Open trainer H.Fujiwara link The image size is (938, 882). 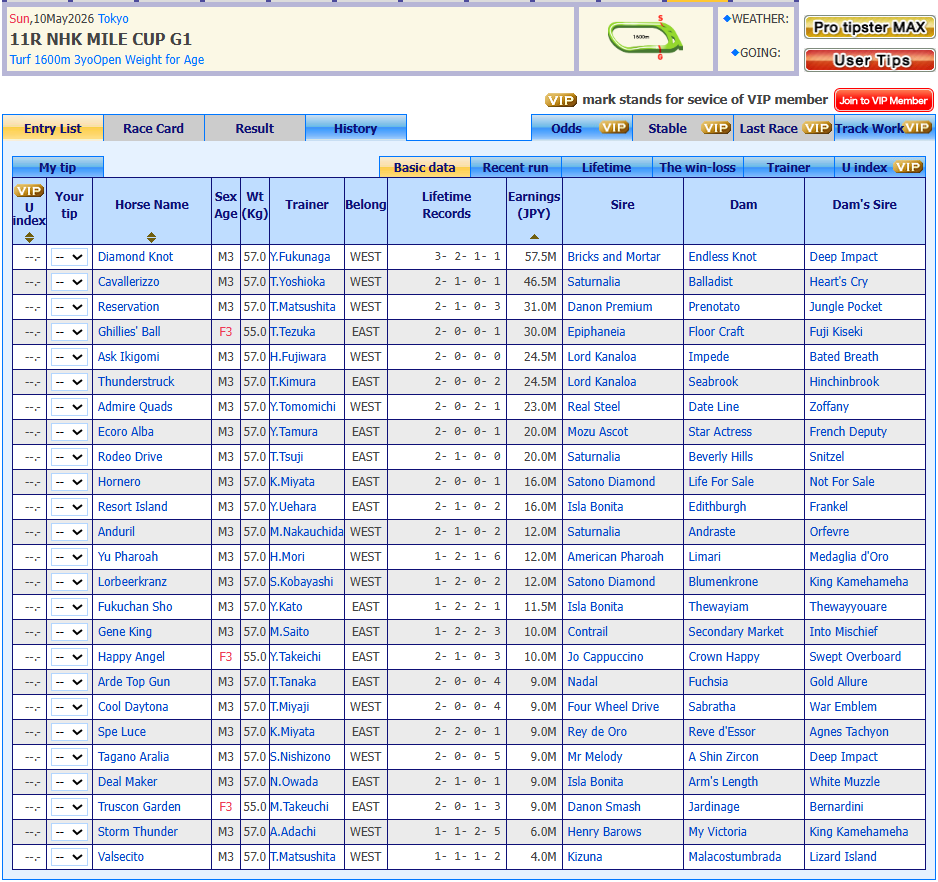pos(298,357)
